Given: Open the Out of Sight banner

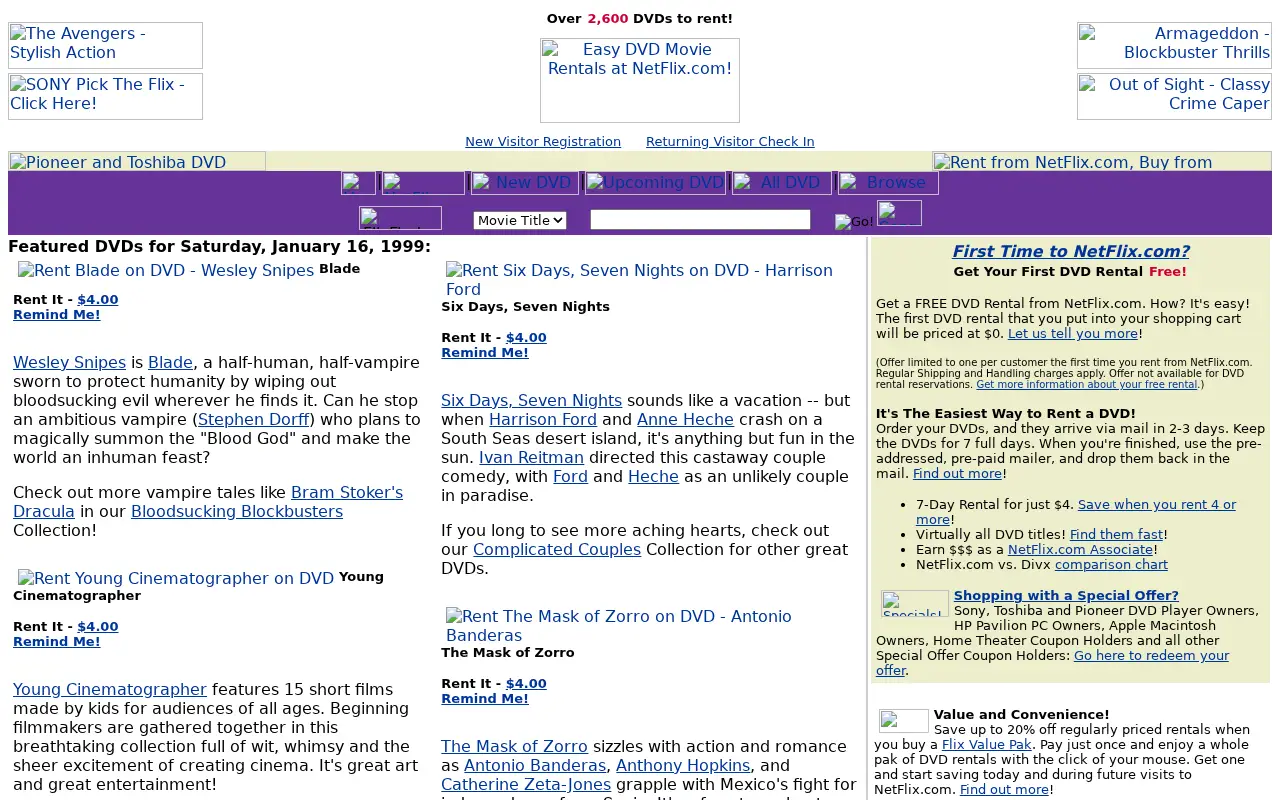Looking at the screenshot, I should click(1174, 96).
